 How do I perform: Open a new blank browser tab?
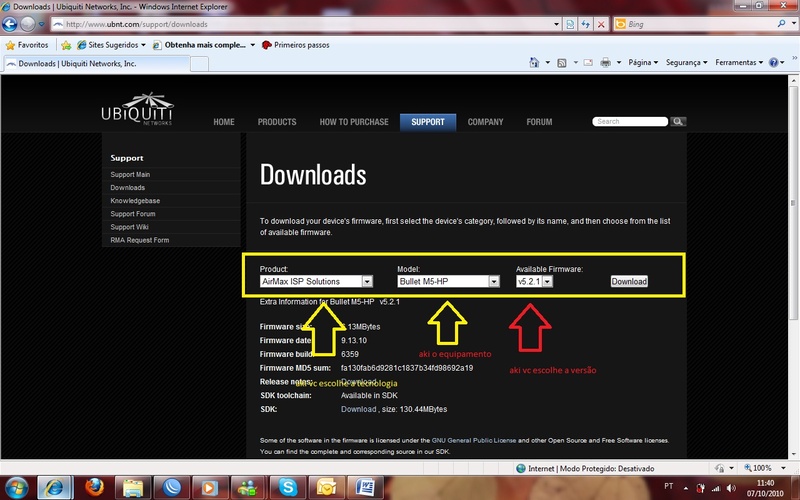click(x=199, y=64)
